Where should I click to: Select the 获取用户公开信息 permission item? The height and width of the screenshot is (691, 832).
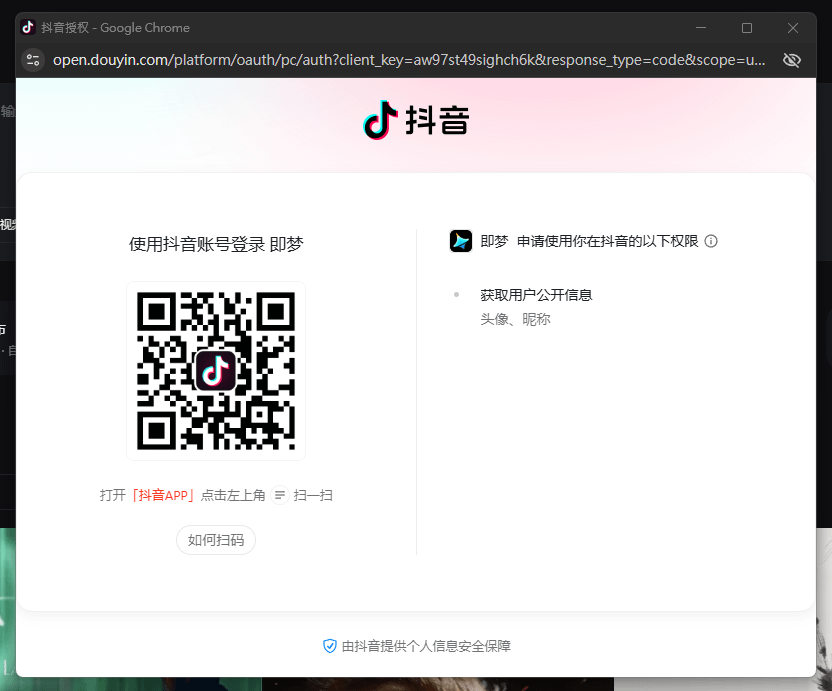pos(536,295)
